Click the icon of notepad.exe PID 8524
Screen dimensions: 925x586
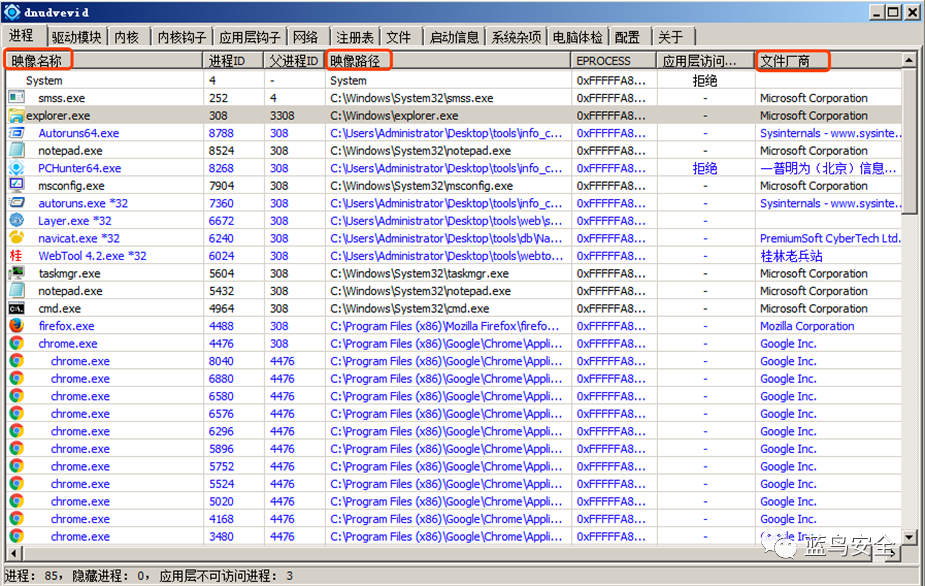[17, 150]
